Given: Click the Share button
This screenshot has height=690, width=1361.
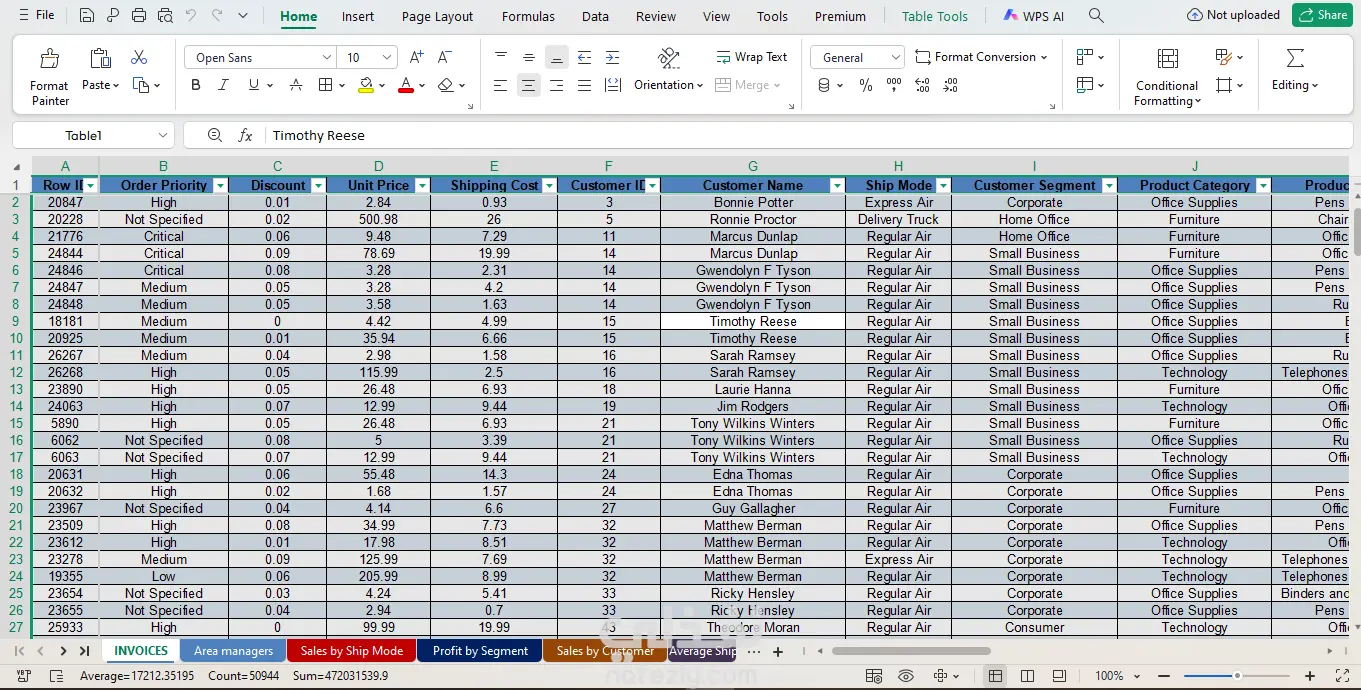Looking at the screenshot, I should pos(1321,15).
